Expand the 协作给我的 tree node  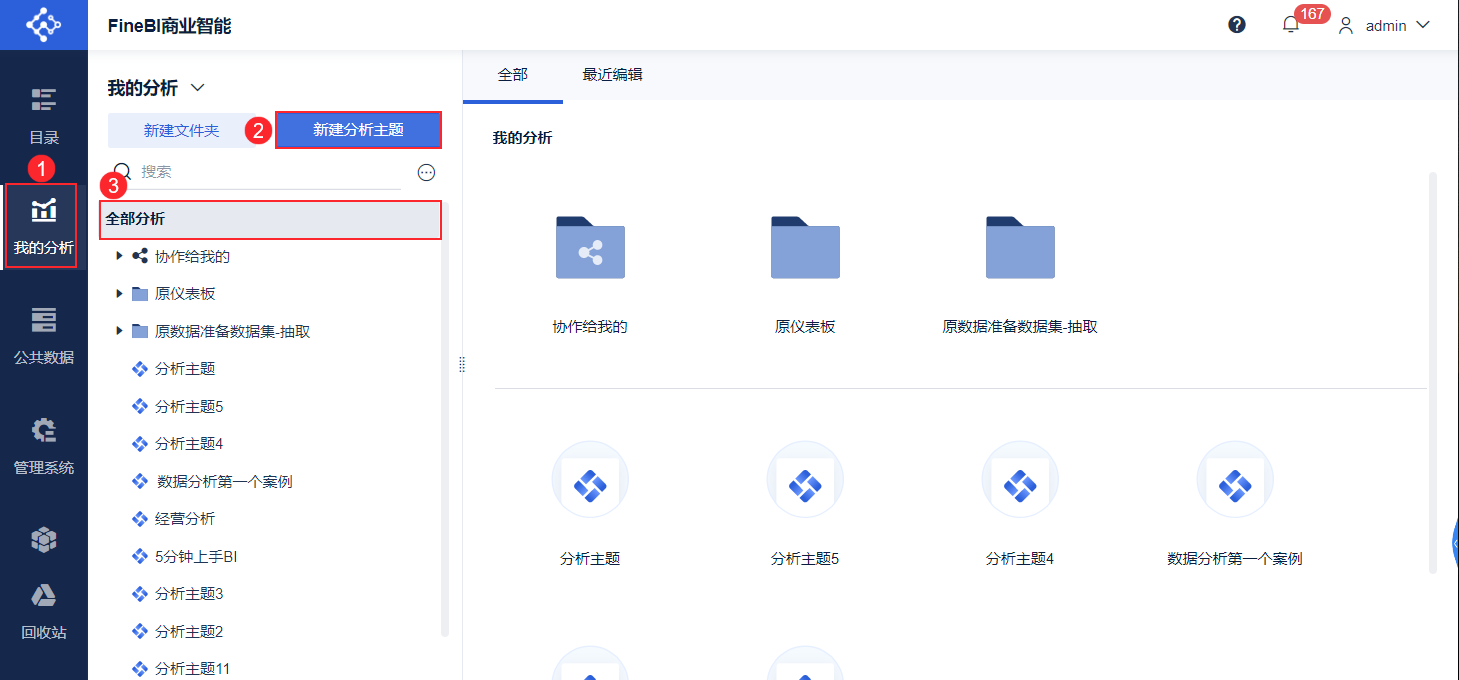[x=120, y=256]
